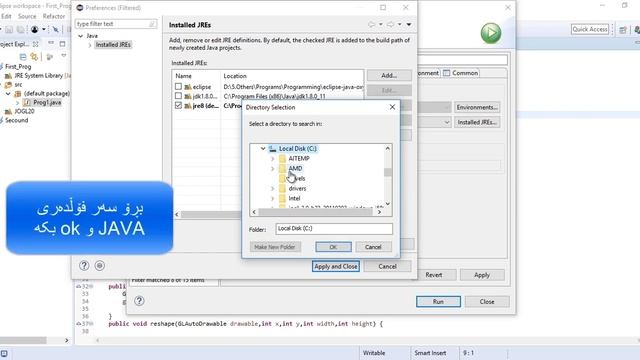Click the Preferences forward navigation arrow
This screenshot has width=640, height=360.
pos(390,24)
